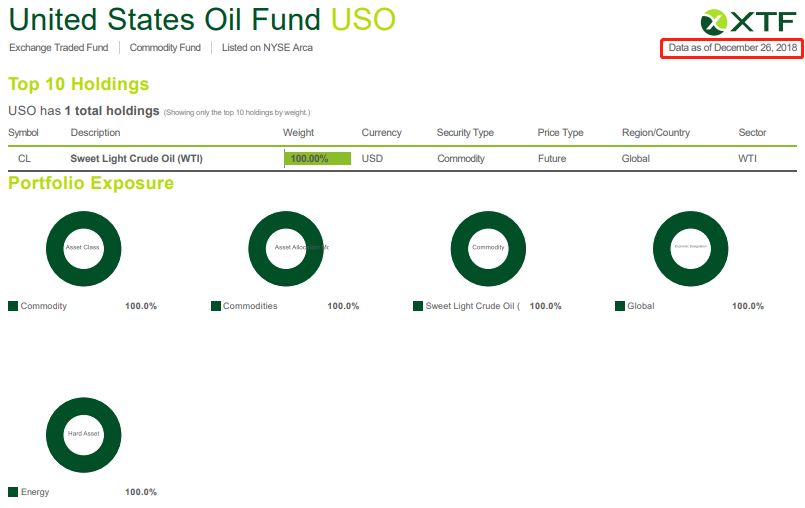Click the 100.00% weight bar

[318, 158]
